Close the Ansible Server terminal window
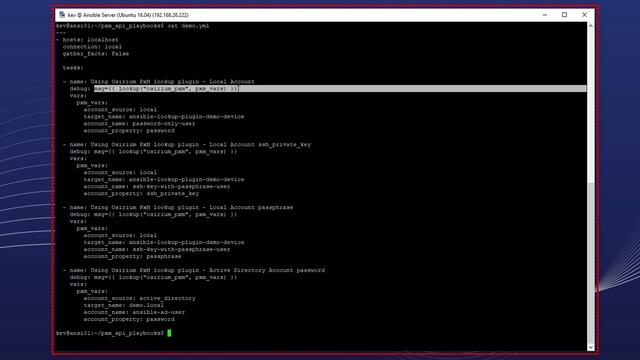This screenshot has width=640, height=360. coord(584,15)
